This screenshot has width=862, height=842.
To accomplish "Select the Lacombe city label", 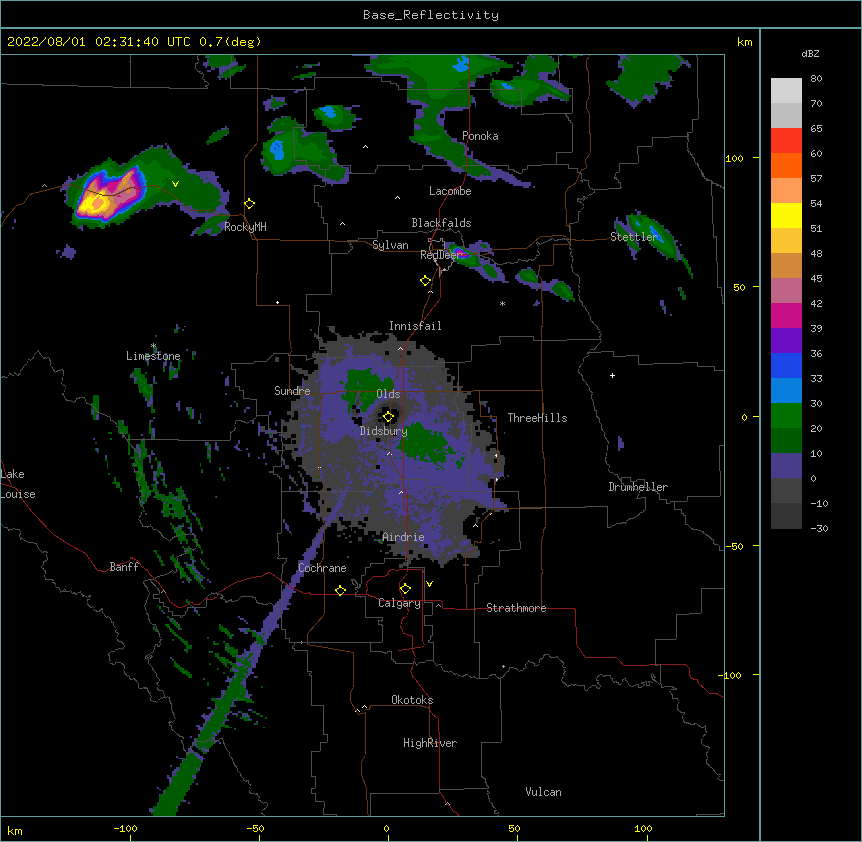I will click(450, 191).
